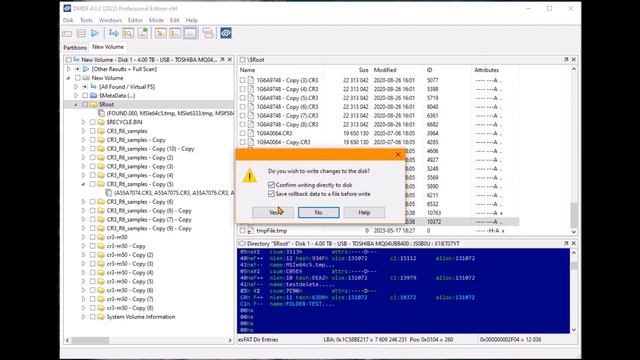Toggle Confirm writing directly to disk checkbox
Image resolution: width=640 pixels, height=360 pixels.
point(271,185)
